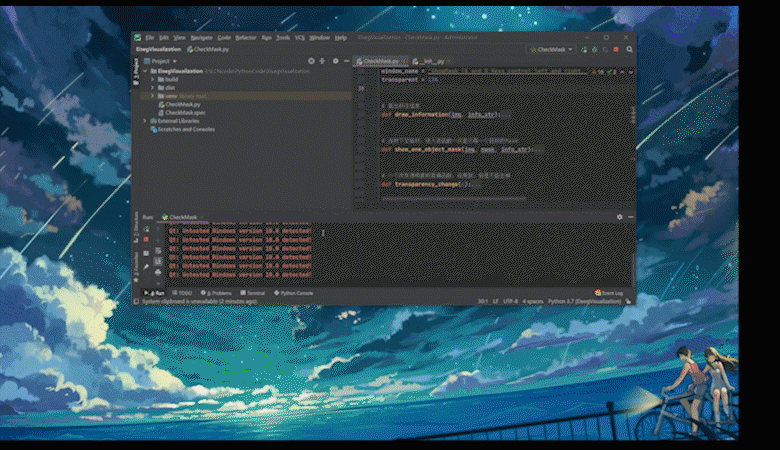
Task: Open the CheckMask run configuration dropdown
Action: 551,49
